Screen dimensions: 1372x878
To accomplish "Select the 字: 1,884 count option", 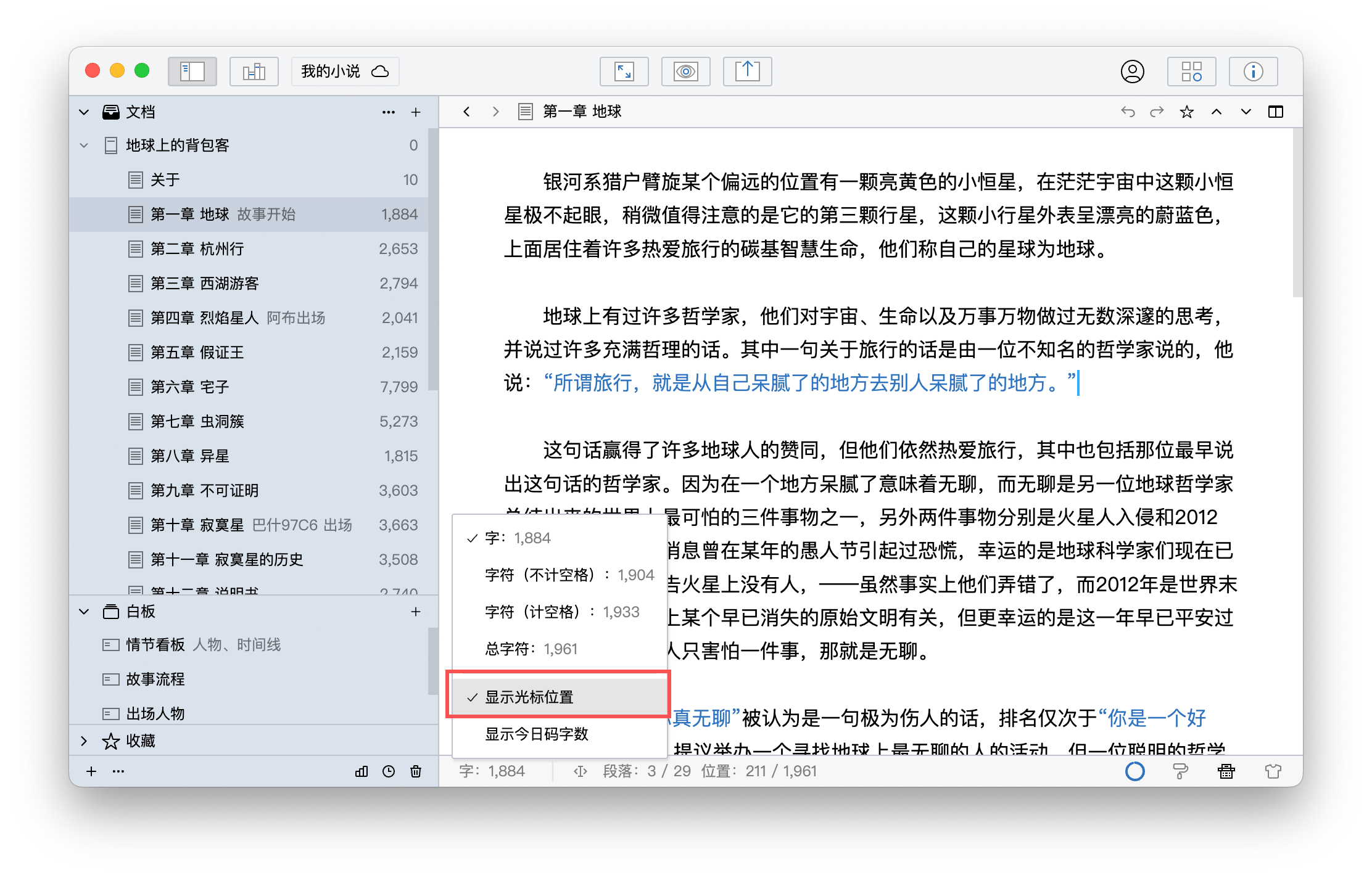I will [560, 538].
